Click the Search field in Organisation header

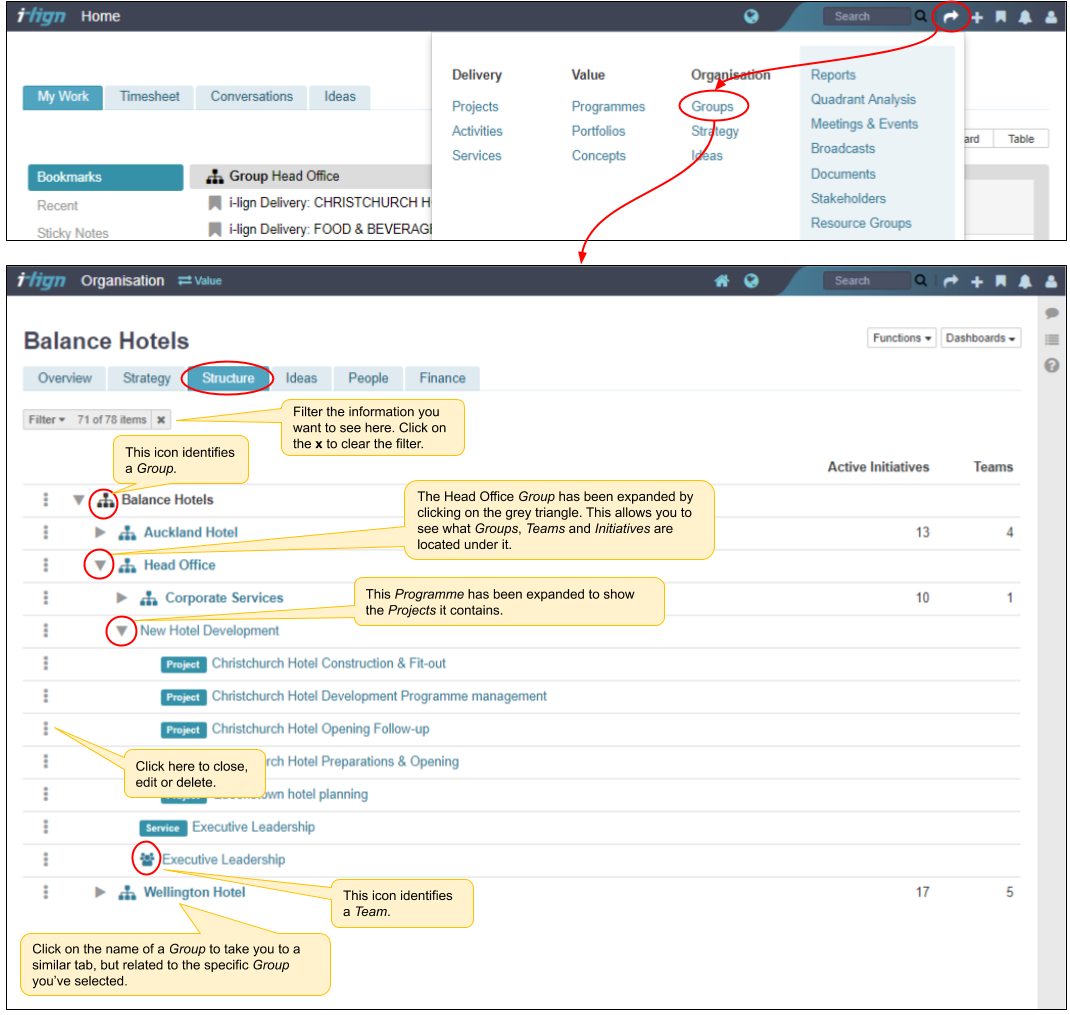(865, 281)
